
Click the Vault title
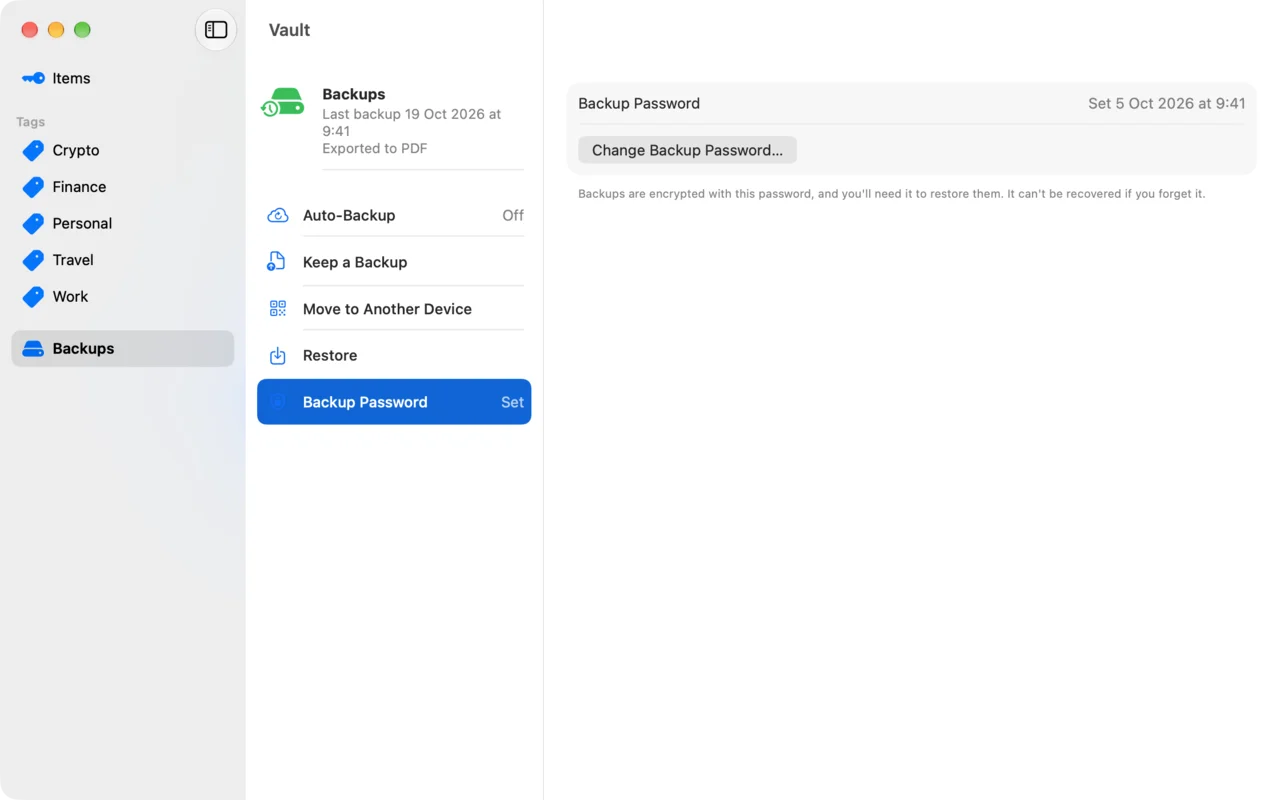[x=290, y=30]
